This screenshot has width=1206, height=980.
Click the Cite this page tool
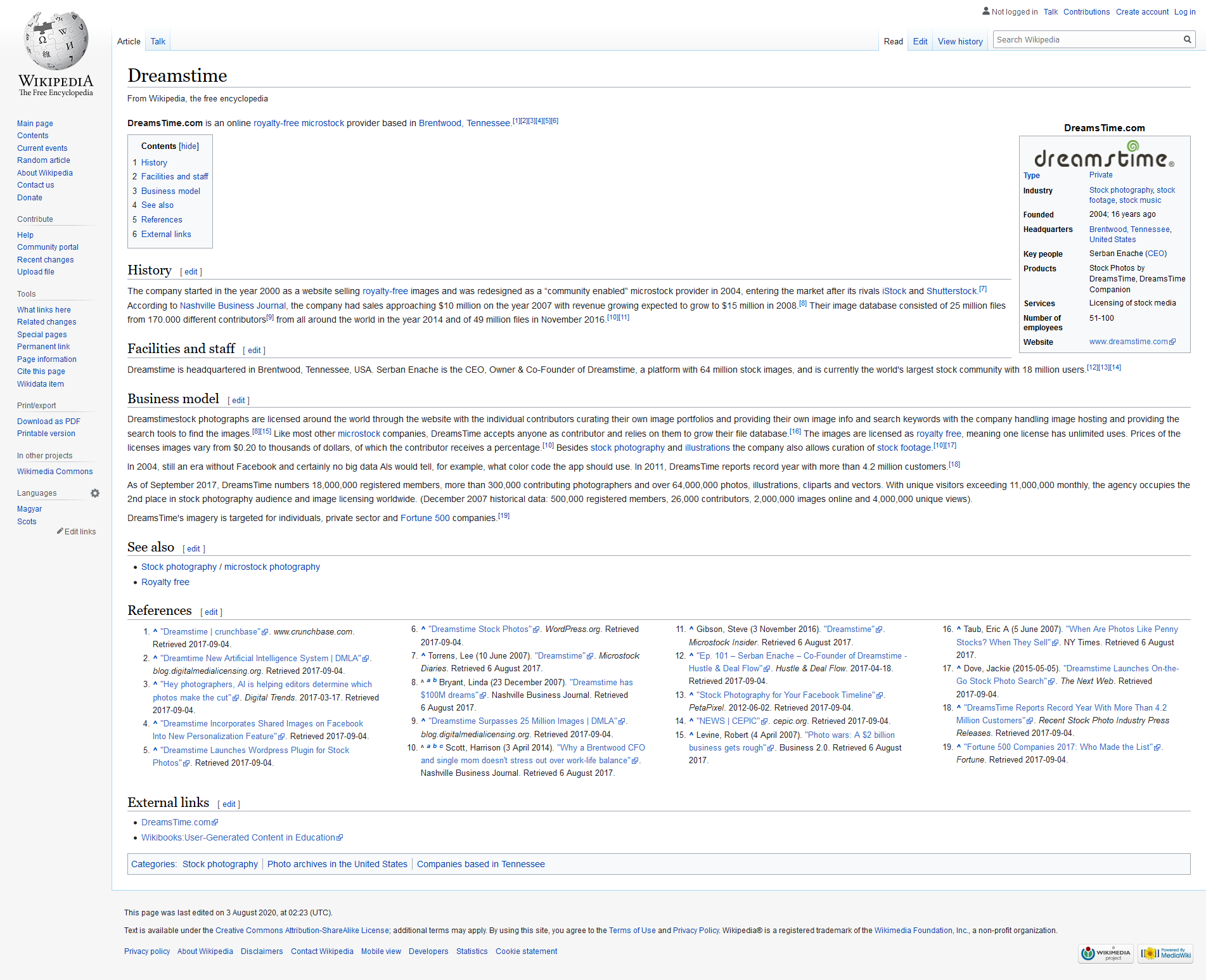point(41,371)
